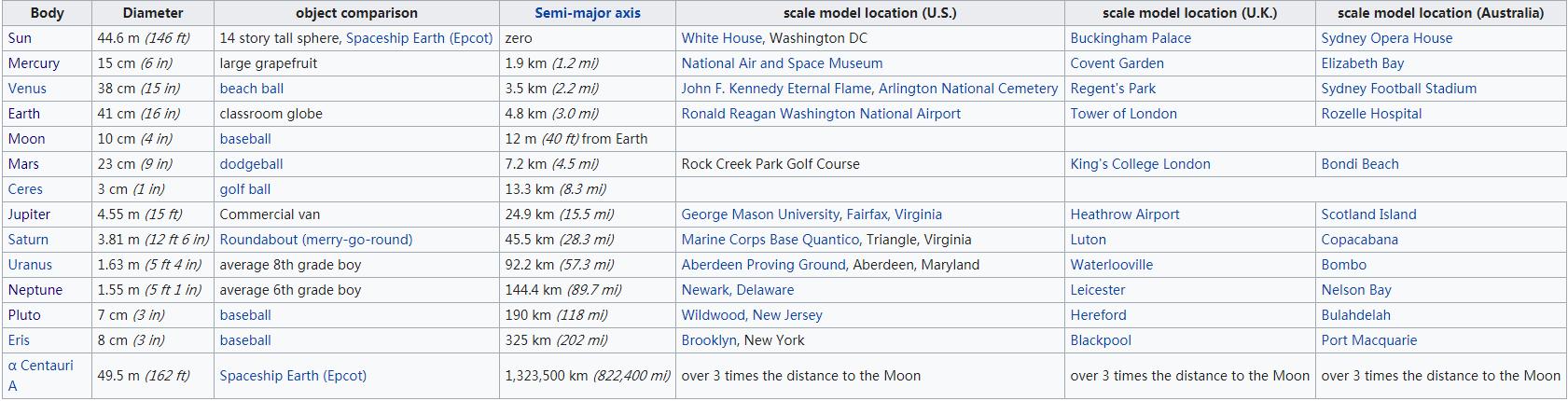Click the dodgeball link in Mars row

tap(251, 164)
